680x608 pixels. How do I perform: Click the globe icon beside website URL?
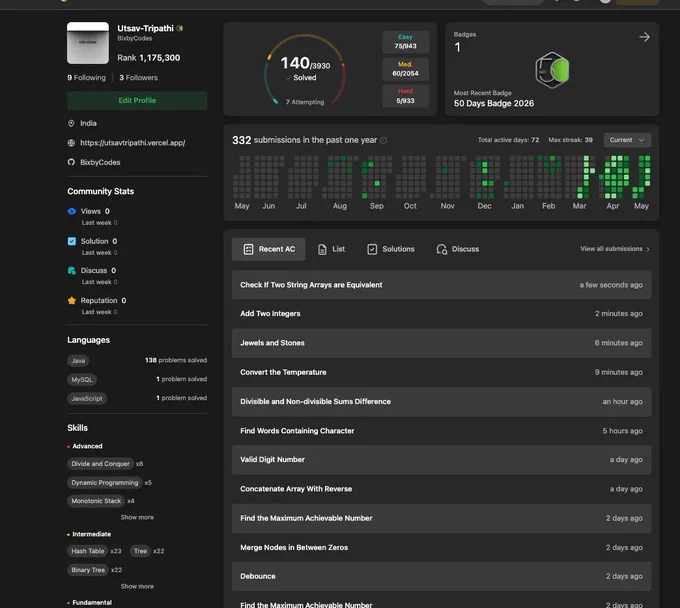pyautogui.click(x=71, y=143)
